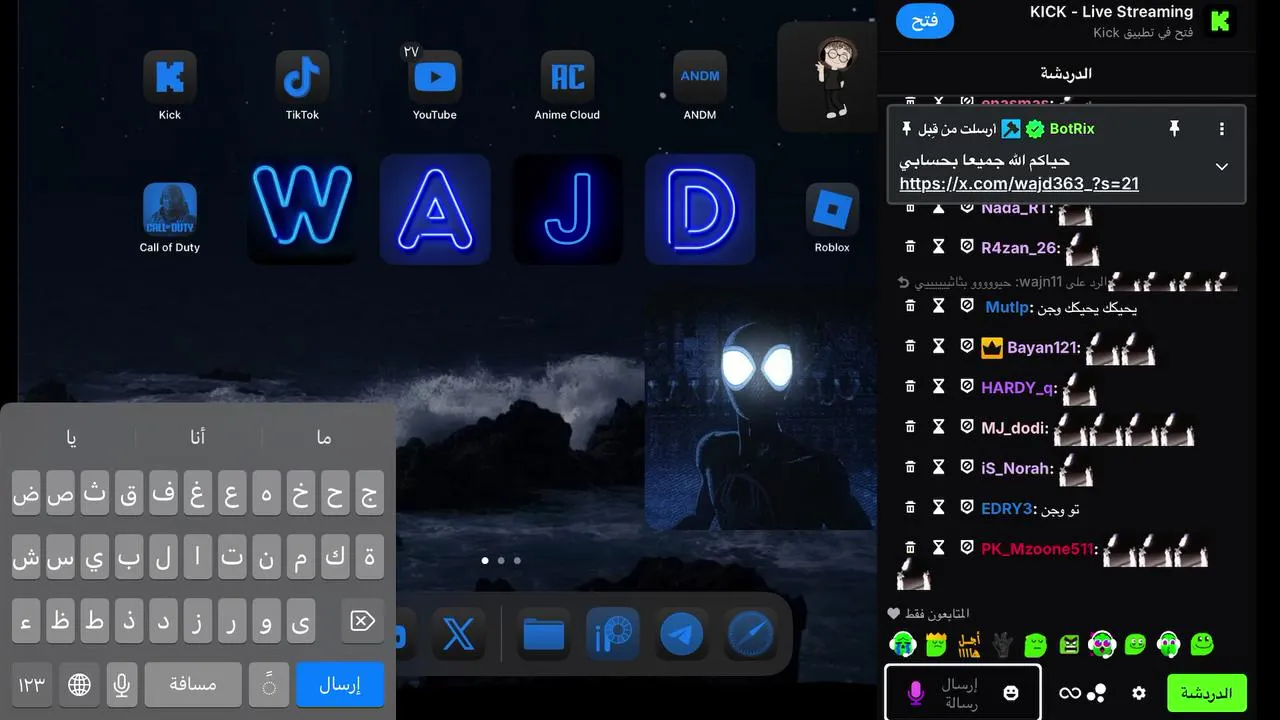The width and height of the screenshot is (1280, 720).
Task: Insert the black hand emote
Action: (x=1003, y=643)
